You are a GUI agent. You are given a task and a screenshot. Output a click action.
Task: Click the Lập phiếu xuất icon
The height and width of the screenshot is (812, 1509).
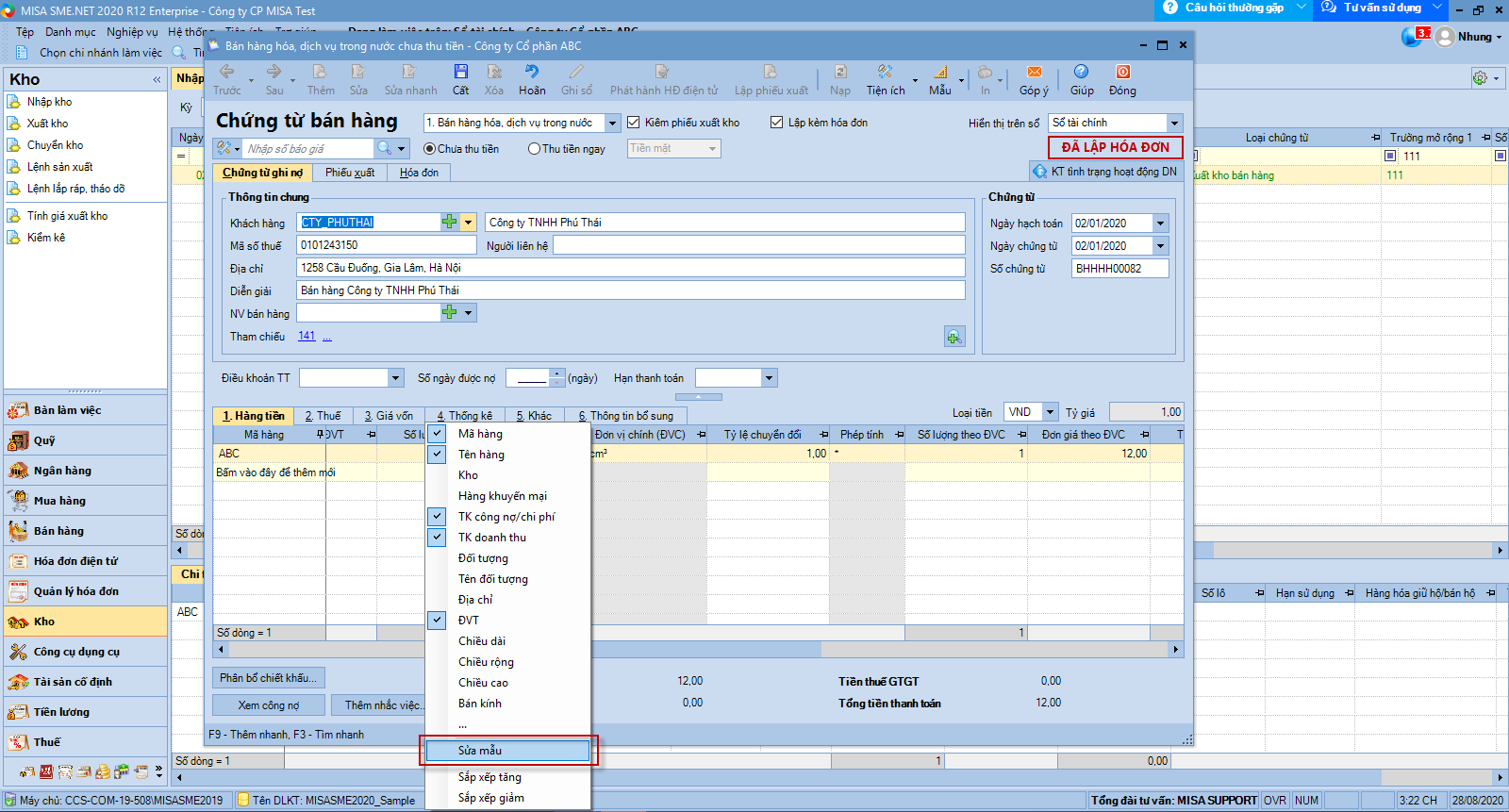(771, 72)
